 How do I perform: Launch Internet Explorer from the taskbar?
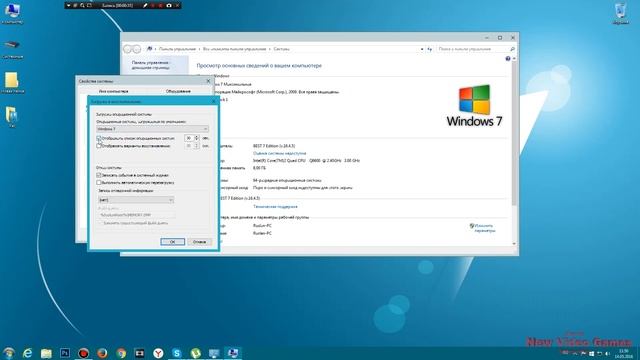(27, 353)
